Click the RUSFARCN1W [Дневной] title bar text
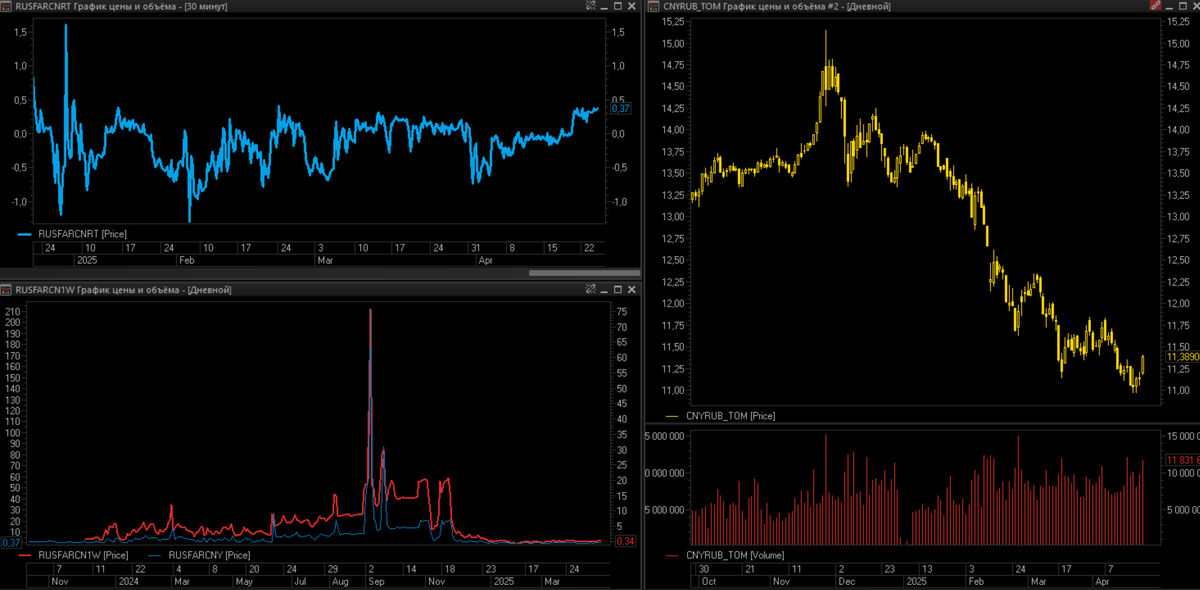The image size is (1200, 590). (x=124, y=290)
